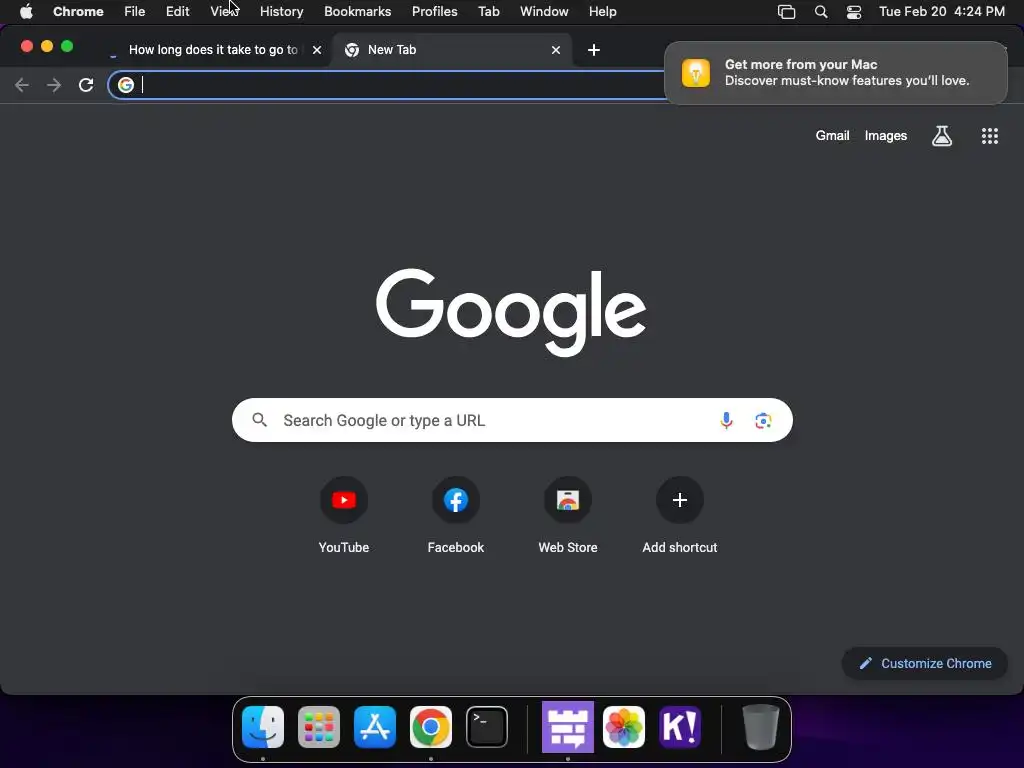Open Finder from the dock
The width and height of the screenshot is (1024, 768).
263,727
